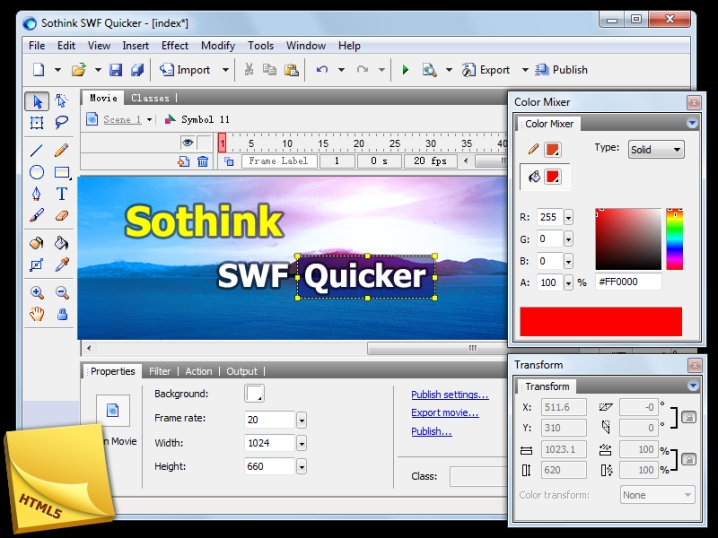
Task: Select the Hand pan tool
Action: pos(36,314)
